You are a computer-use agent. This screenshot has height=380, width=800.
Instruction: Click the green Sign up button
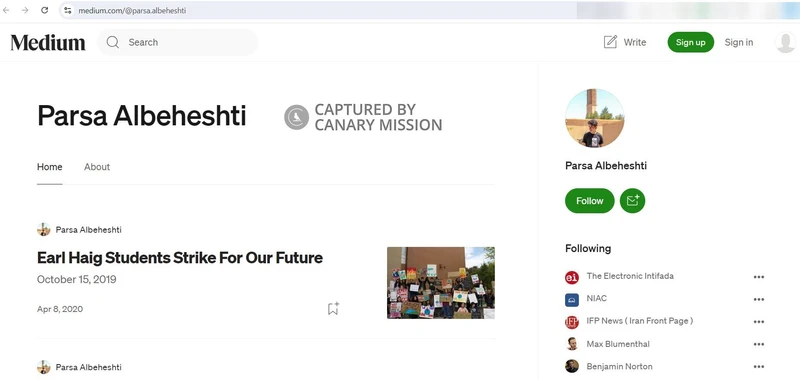[x=690, y=42]
